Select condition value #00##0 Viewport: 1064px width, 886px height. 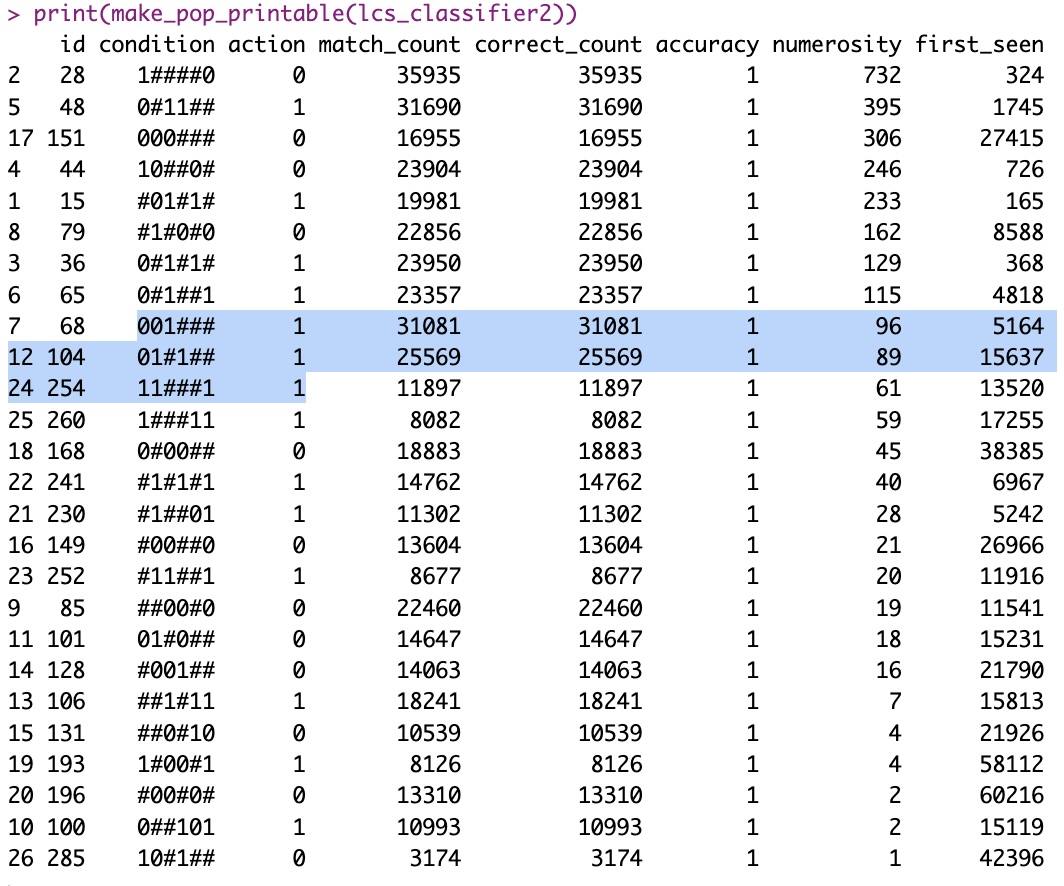[176, 545]
